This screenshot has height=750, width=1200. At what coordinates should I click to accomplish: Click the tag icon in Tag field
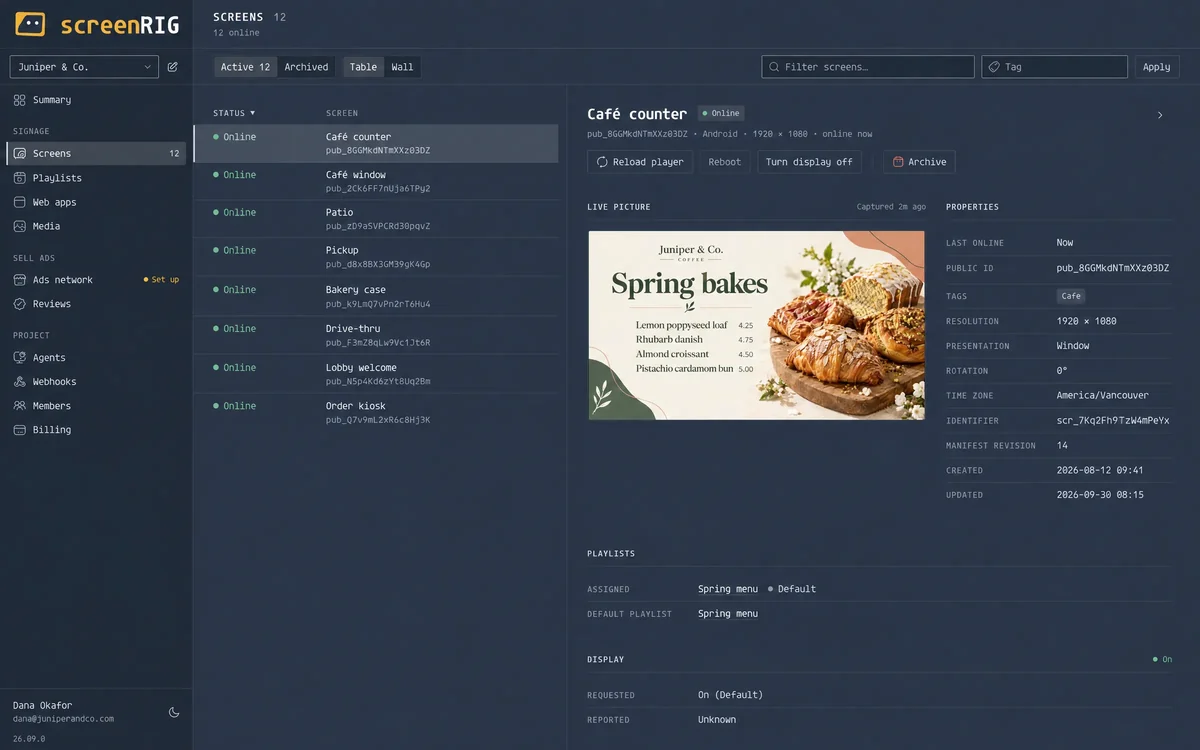coord(994,67)
